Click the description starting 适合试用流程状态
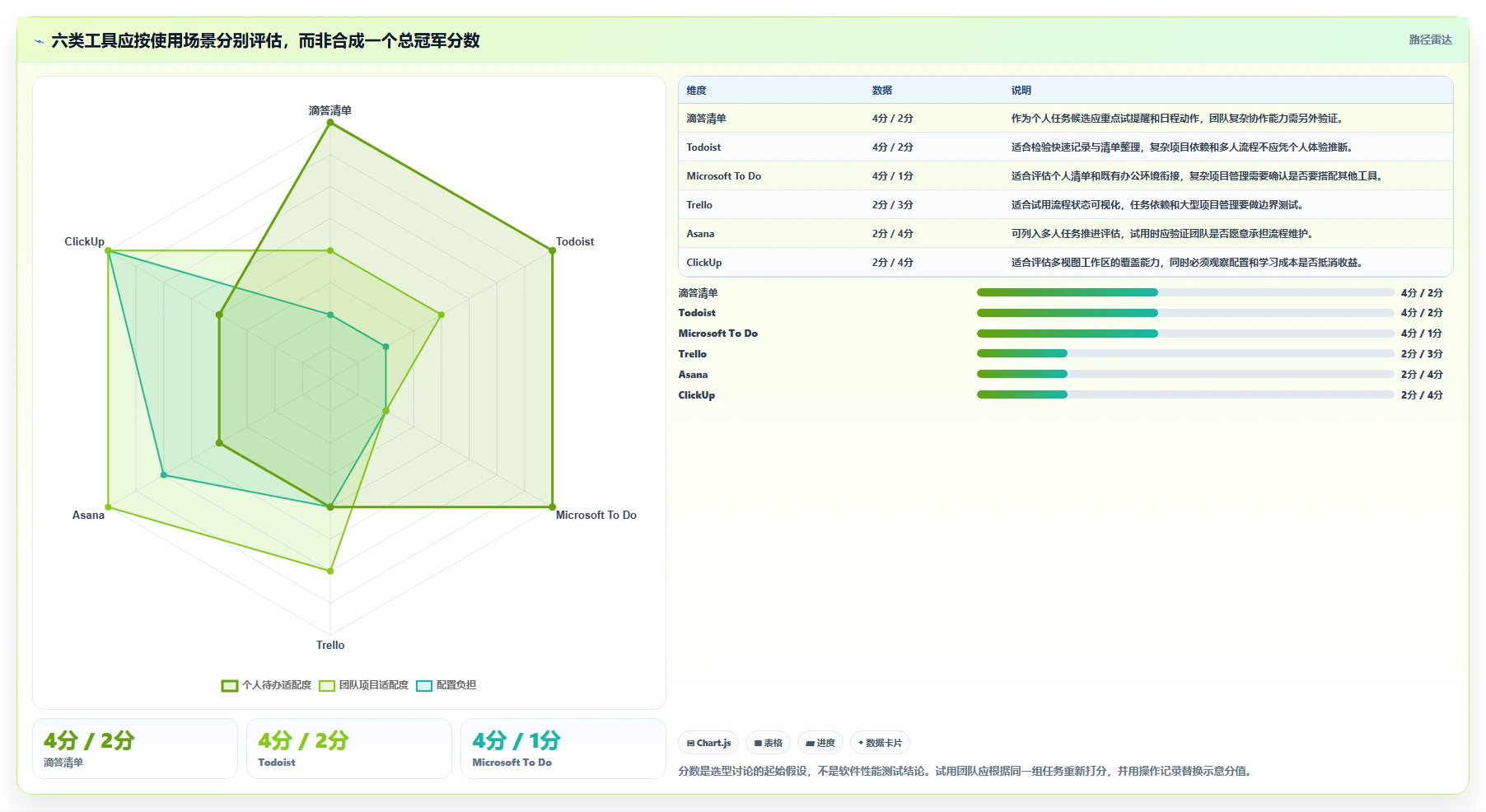1486x812 pixels. coord(1158,205)
